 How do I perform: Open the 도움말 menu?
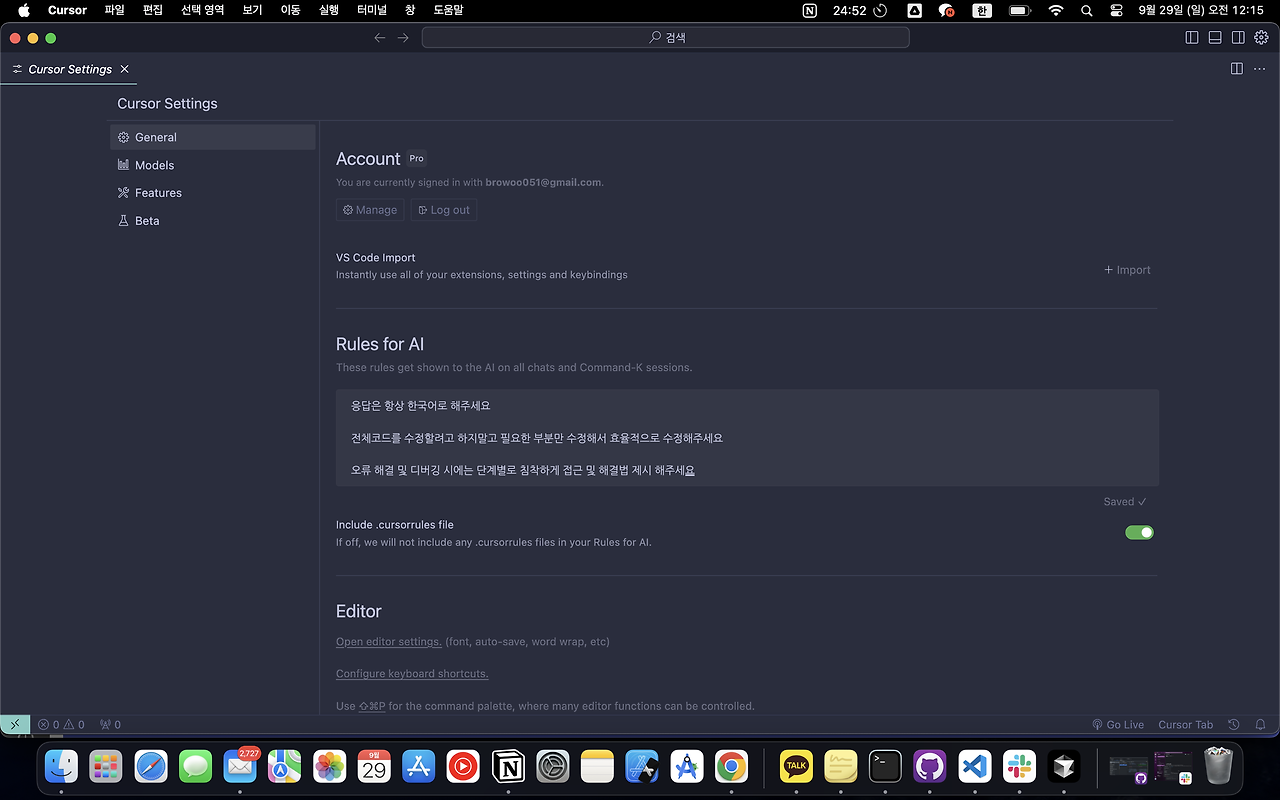[448, 10]
